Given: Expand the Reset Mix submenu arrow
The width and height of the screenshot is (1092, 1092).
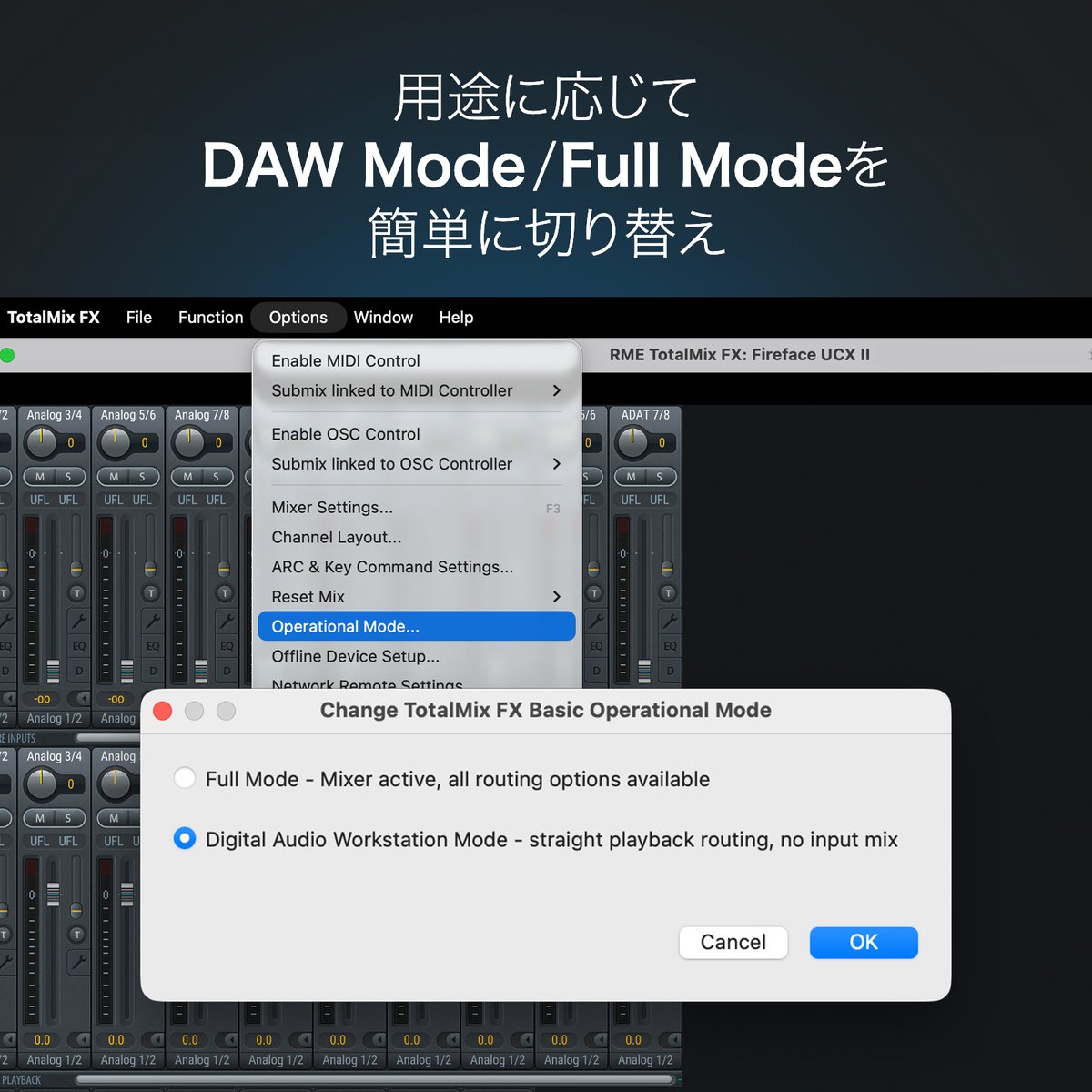Looking at the screenshot, I should (x=557, y=597).
